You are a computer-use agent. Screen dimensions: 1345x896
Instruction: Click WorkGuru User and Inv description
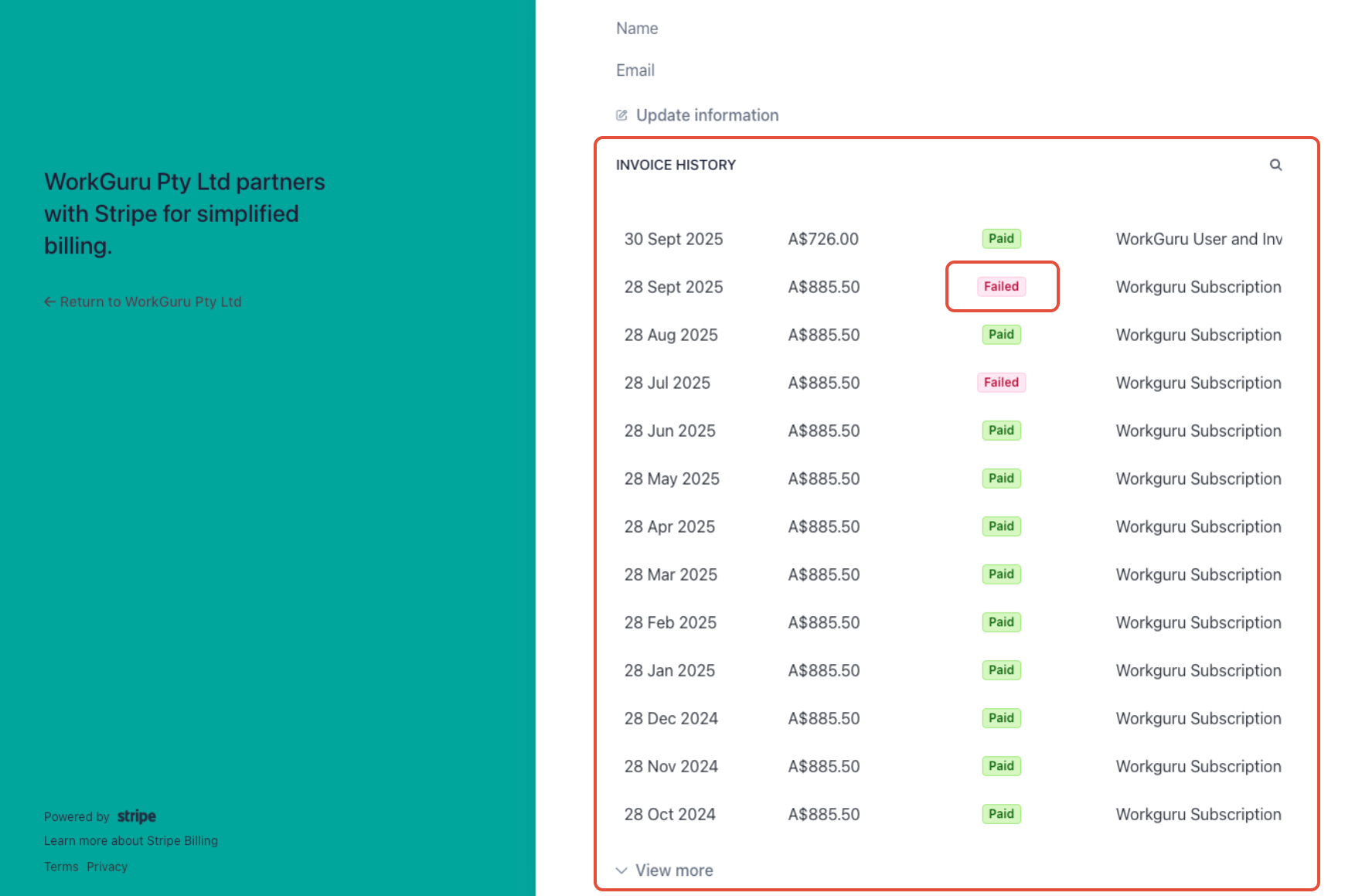[1199, 239]
